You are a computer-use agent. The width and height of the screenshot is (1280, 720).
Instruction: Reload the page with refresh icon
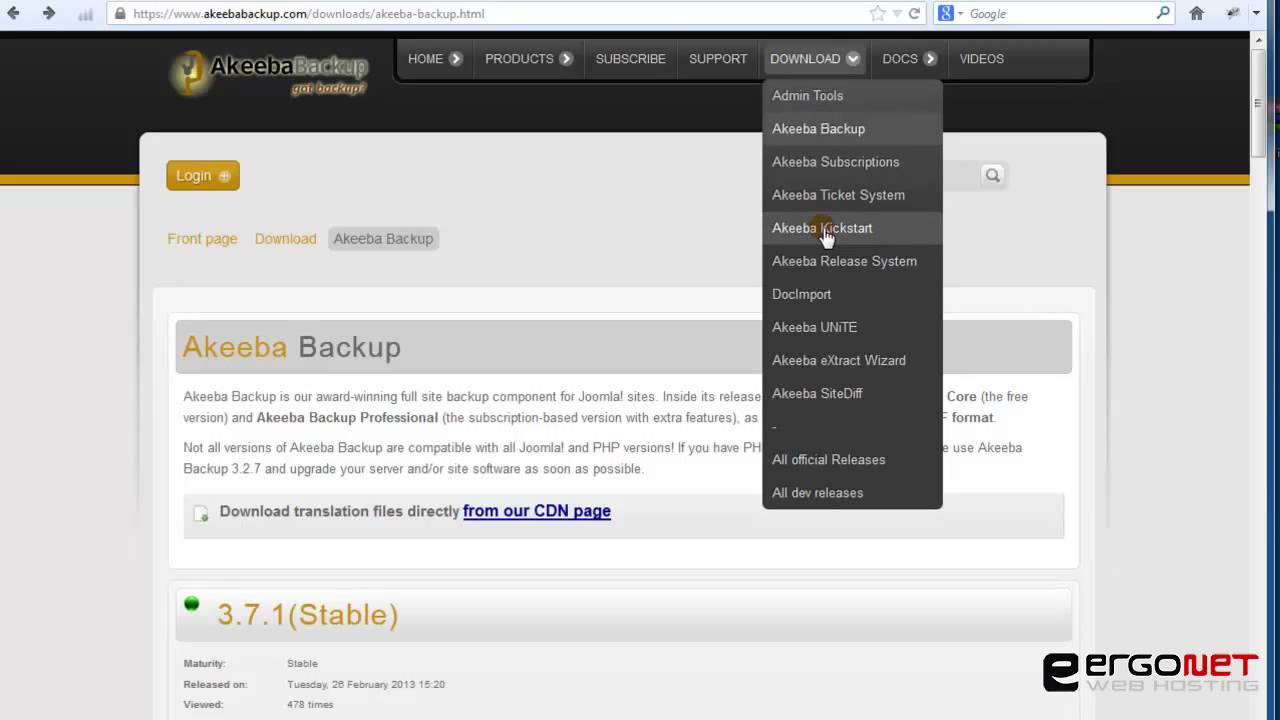click(914, 14)
